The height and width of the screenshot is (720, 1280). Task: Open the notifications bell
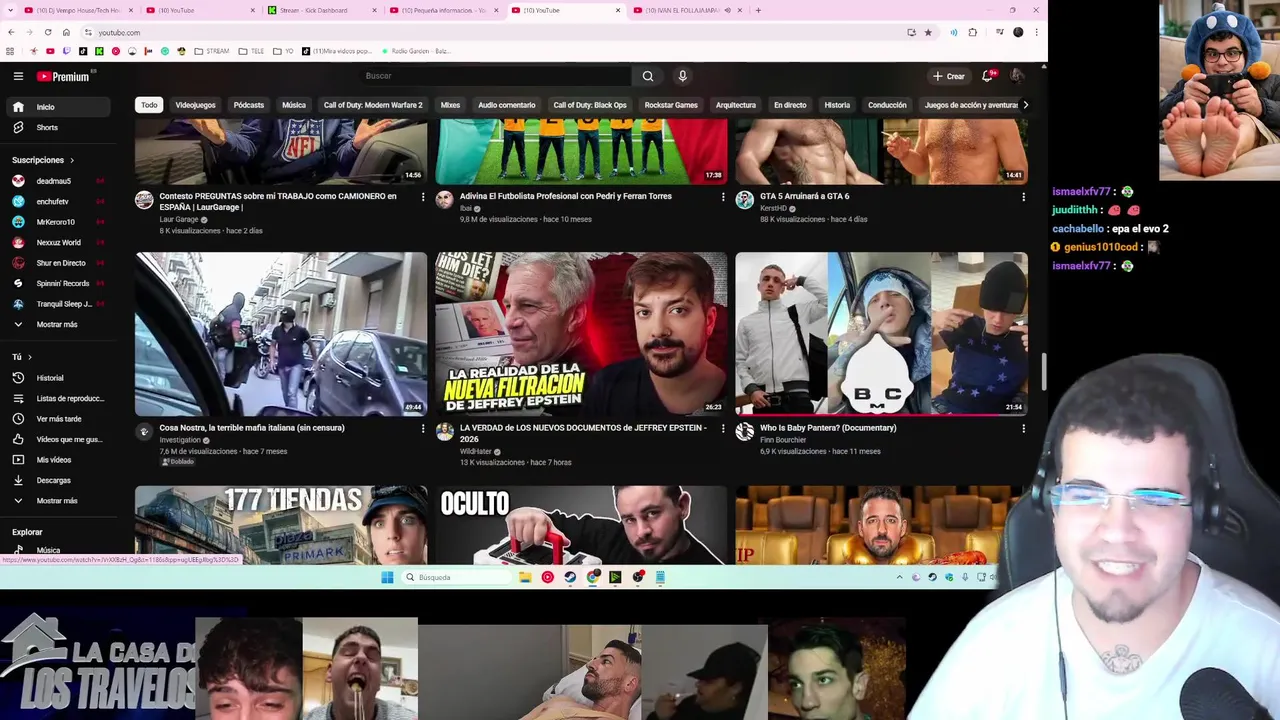click(x=988, y=76)
